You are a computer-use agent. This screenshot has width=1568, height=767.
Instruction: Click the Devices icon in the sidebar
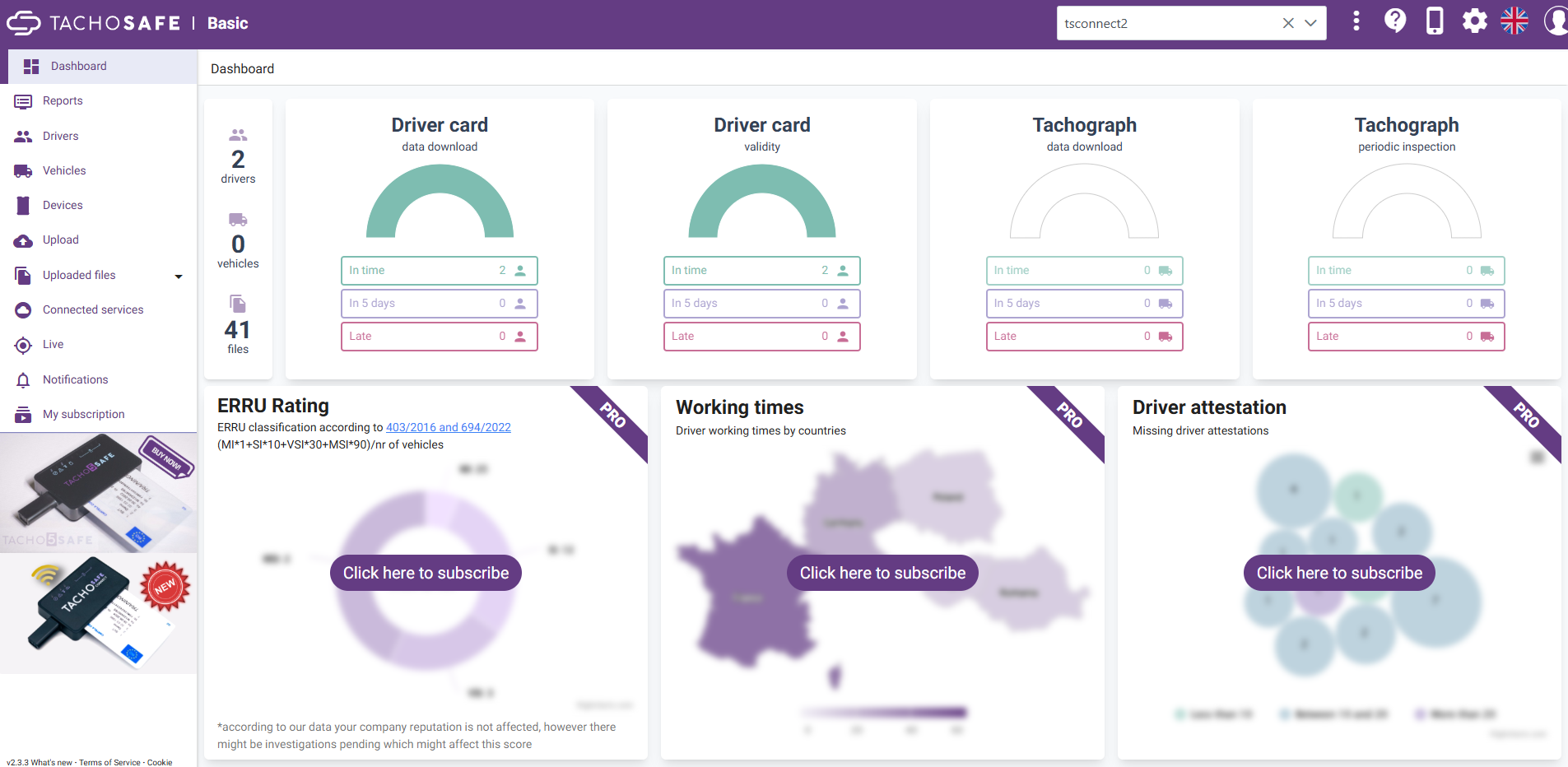[23, 206]
